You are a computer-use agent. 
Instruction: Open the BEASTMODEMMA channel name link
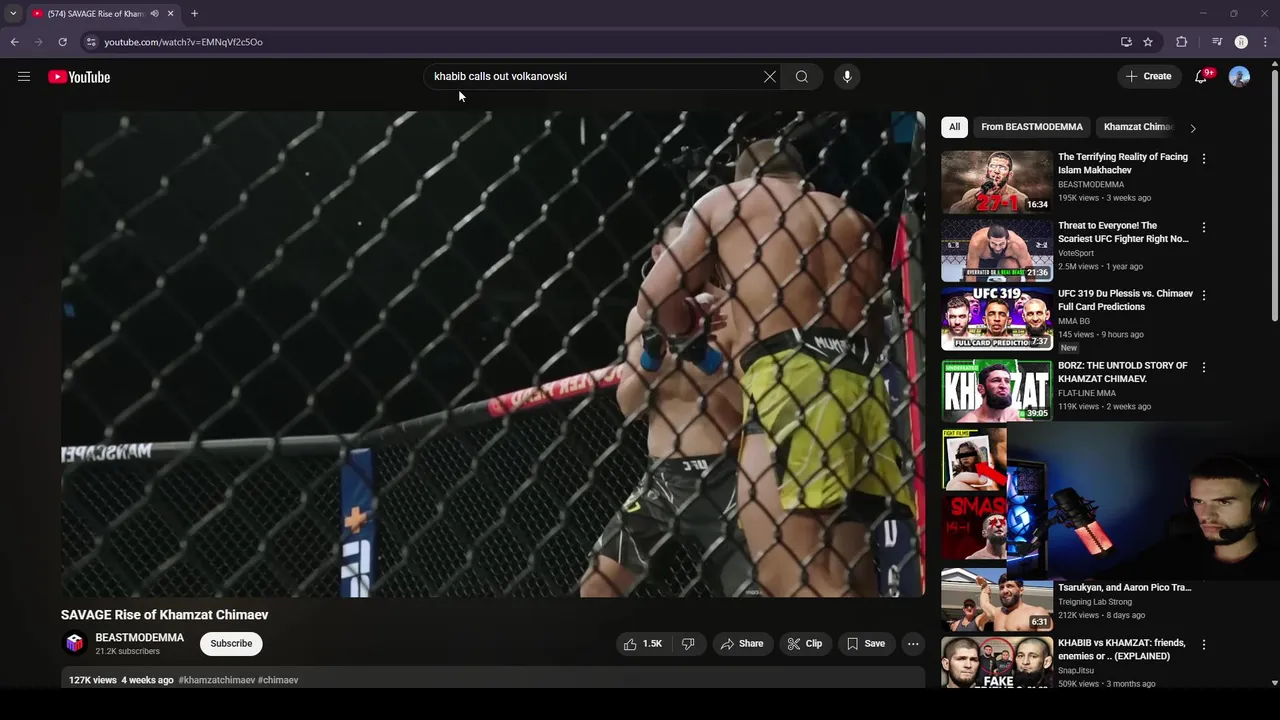pyautogui.click(x=140, y=638)
